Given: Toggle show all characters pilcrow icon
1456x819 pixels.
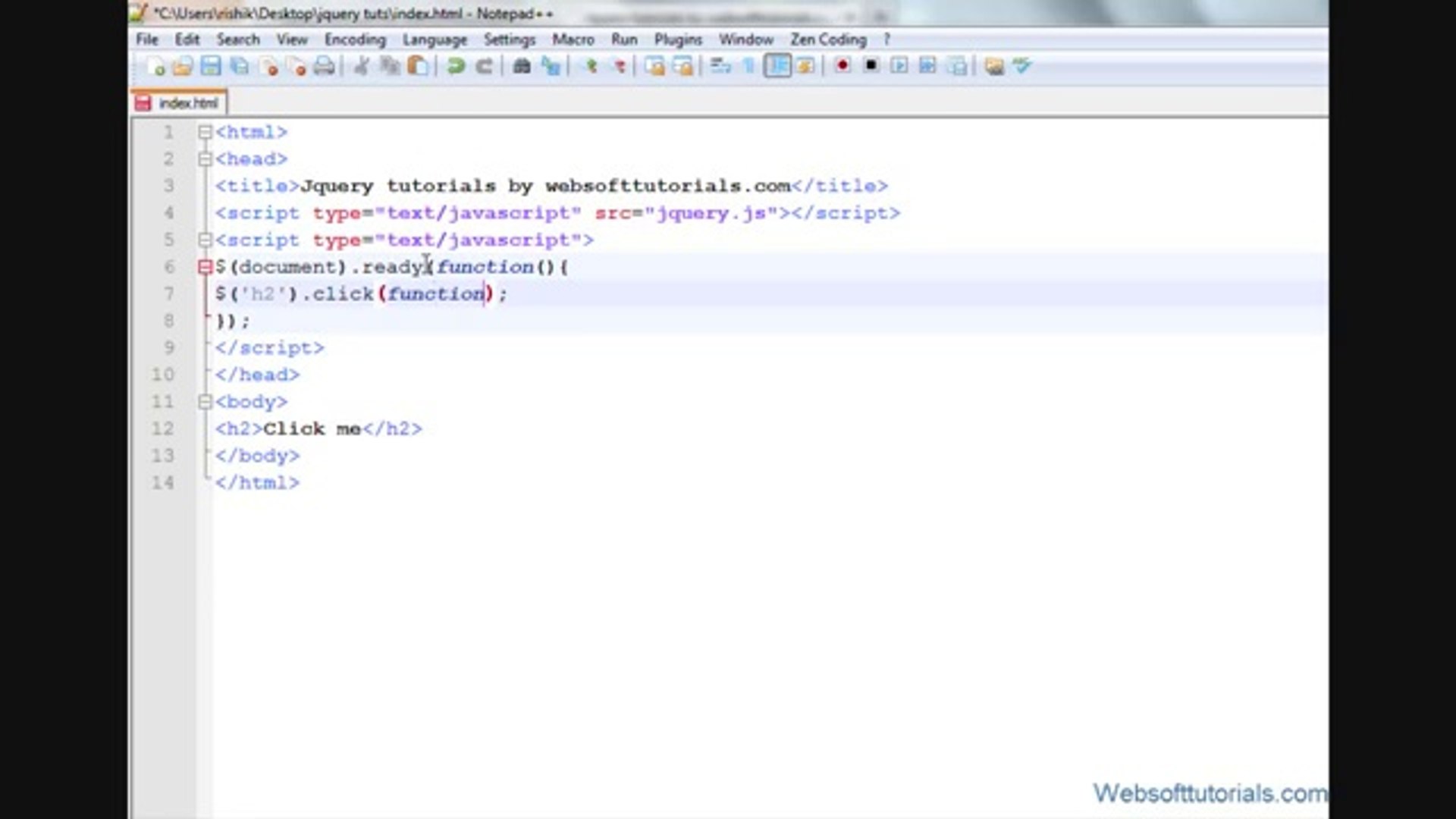Looking at the screenshot, I should 749,67.
